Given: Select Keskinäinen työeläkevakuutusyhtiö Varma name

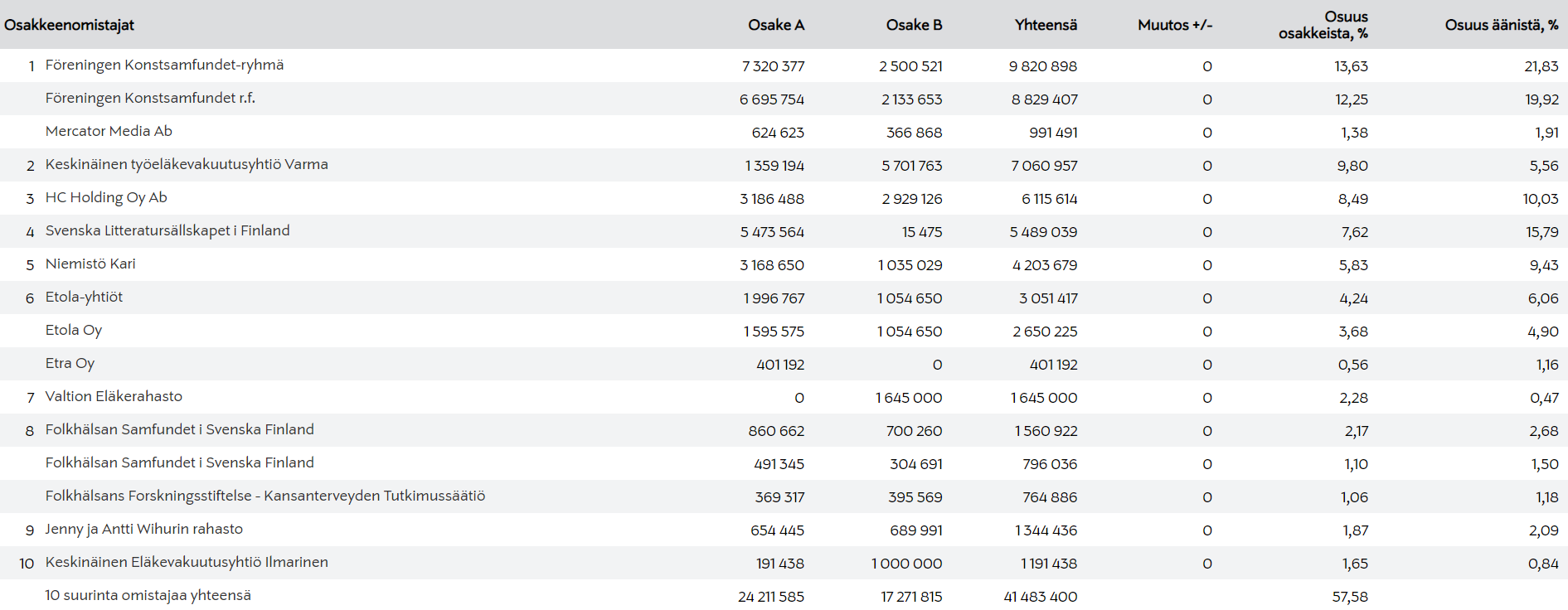Looking at the screenshot, I should pos(187,164).
